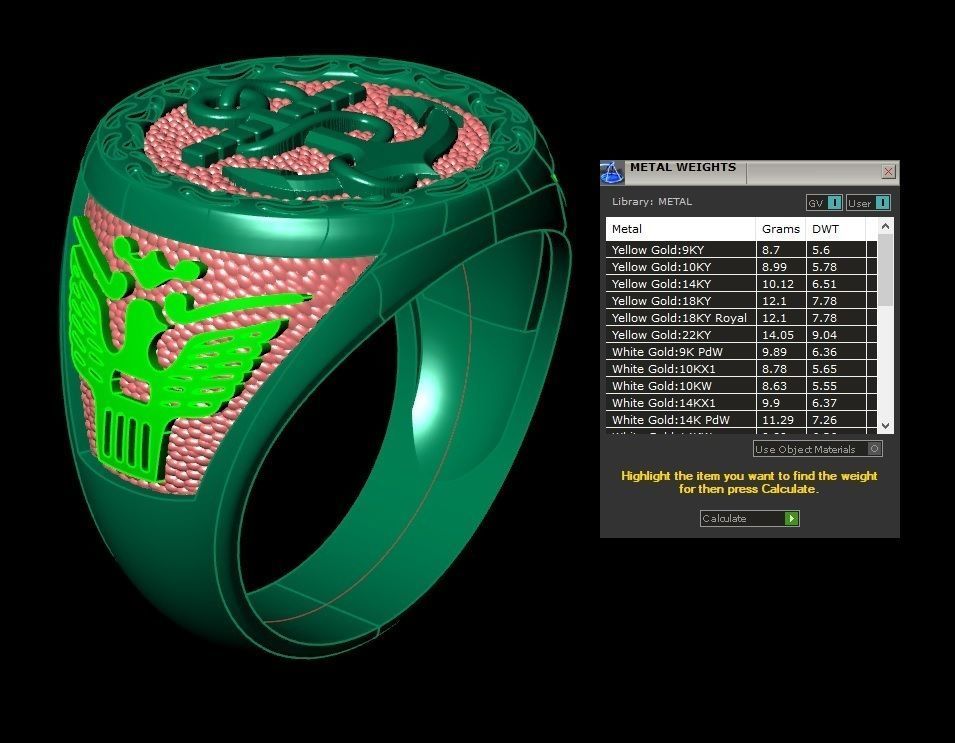Toggle the User library switch
The image size is (955, 743).
(868, 203)
